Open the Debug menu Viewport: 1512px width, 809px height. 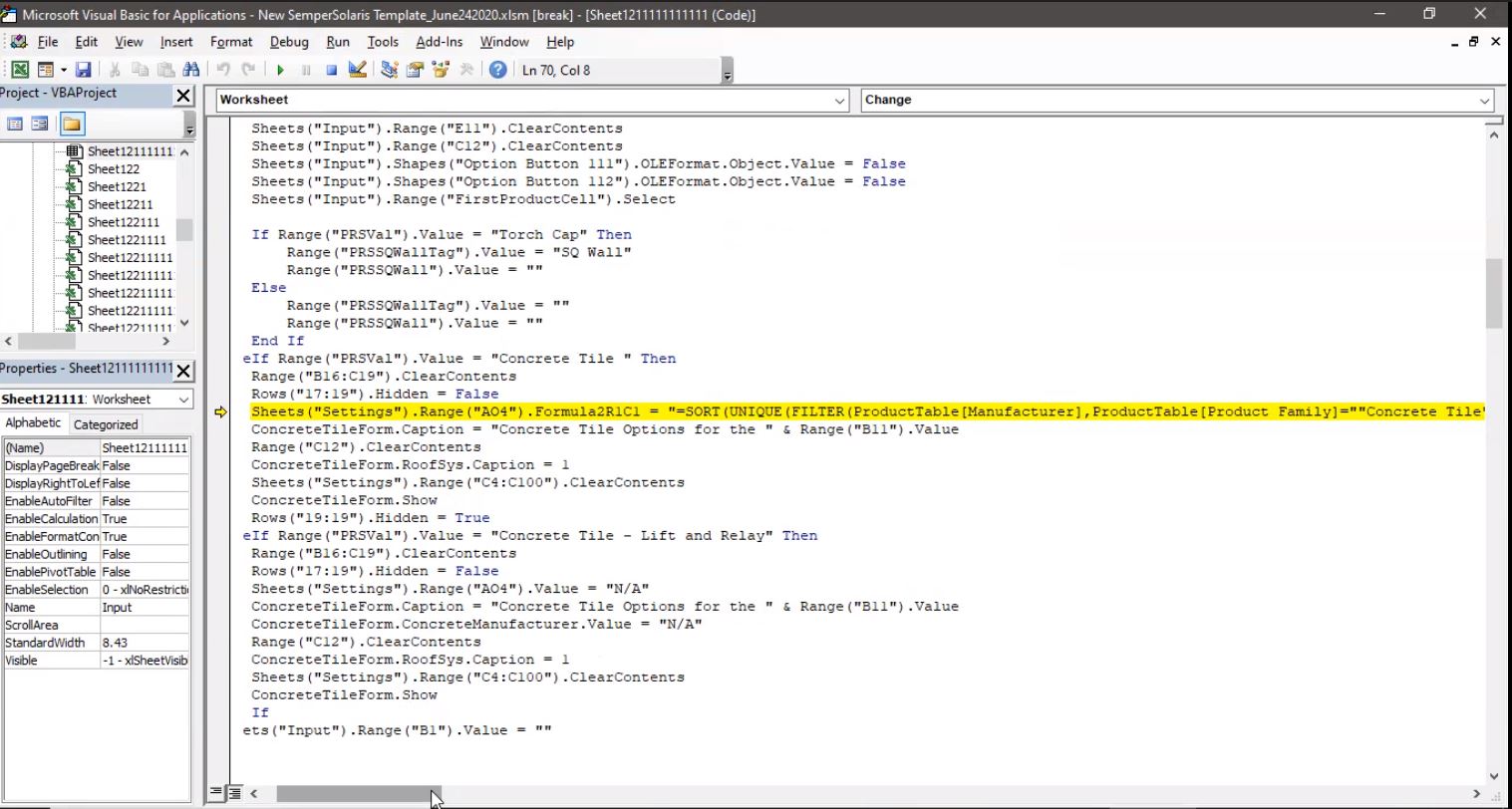(289, 42)
